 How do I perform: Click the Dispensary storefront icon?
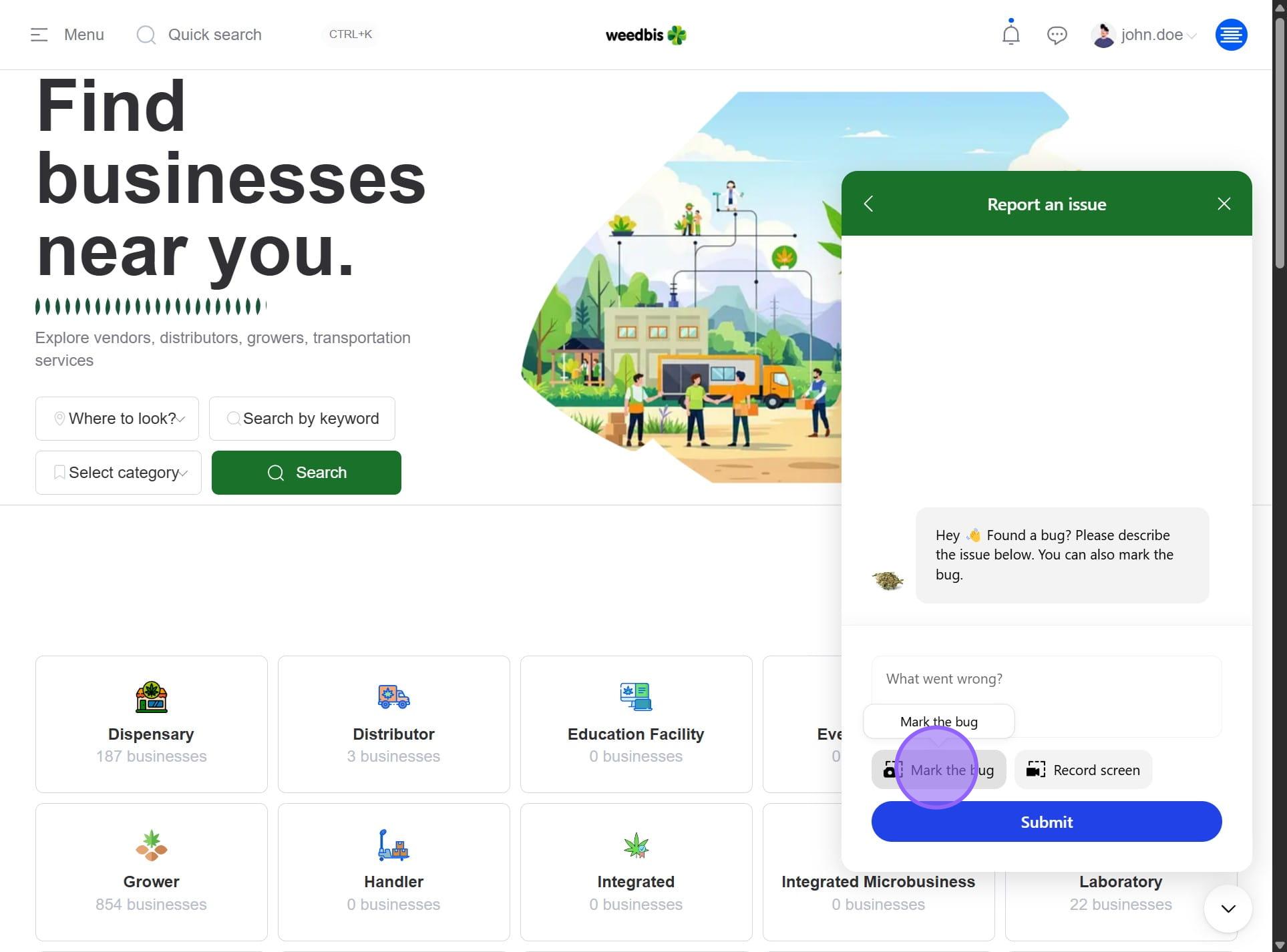[152, 697]
